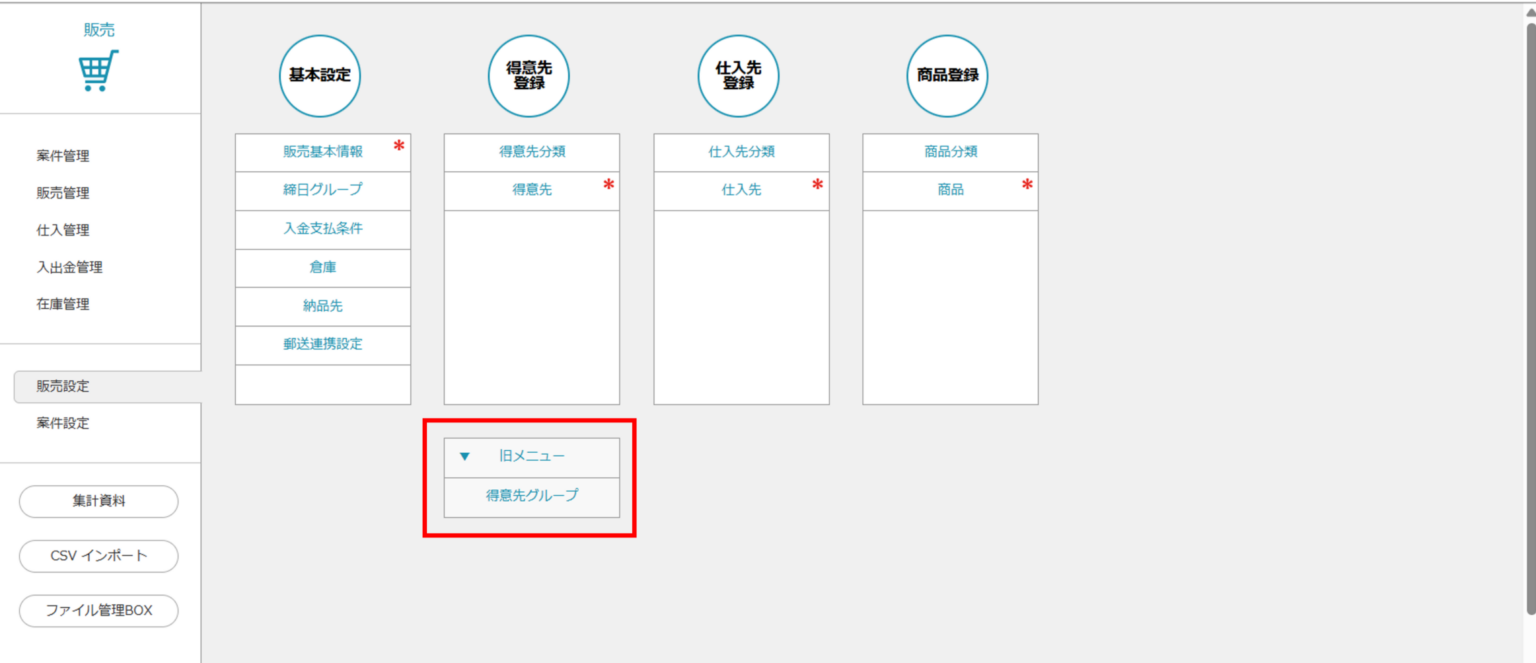Click the 郵送連携設定 link

pyautogui.click(x=322, y=344)
